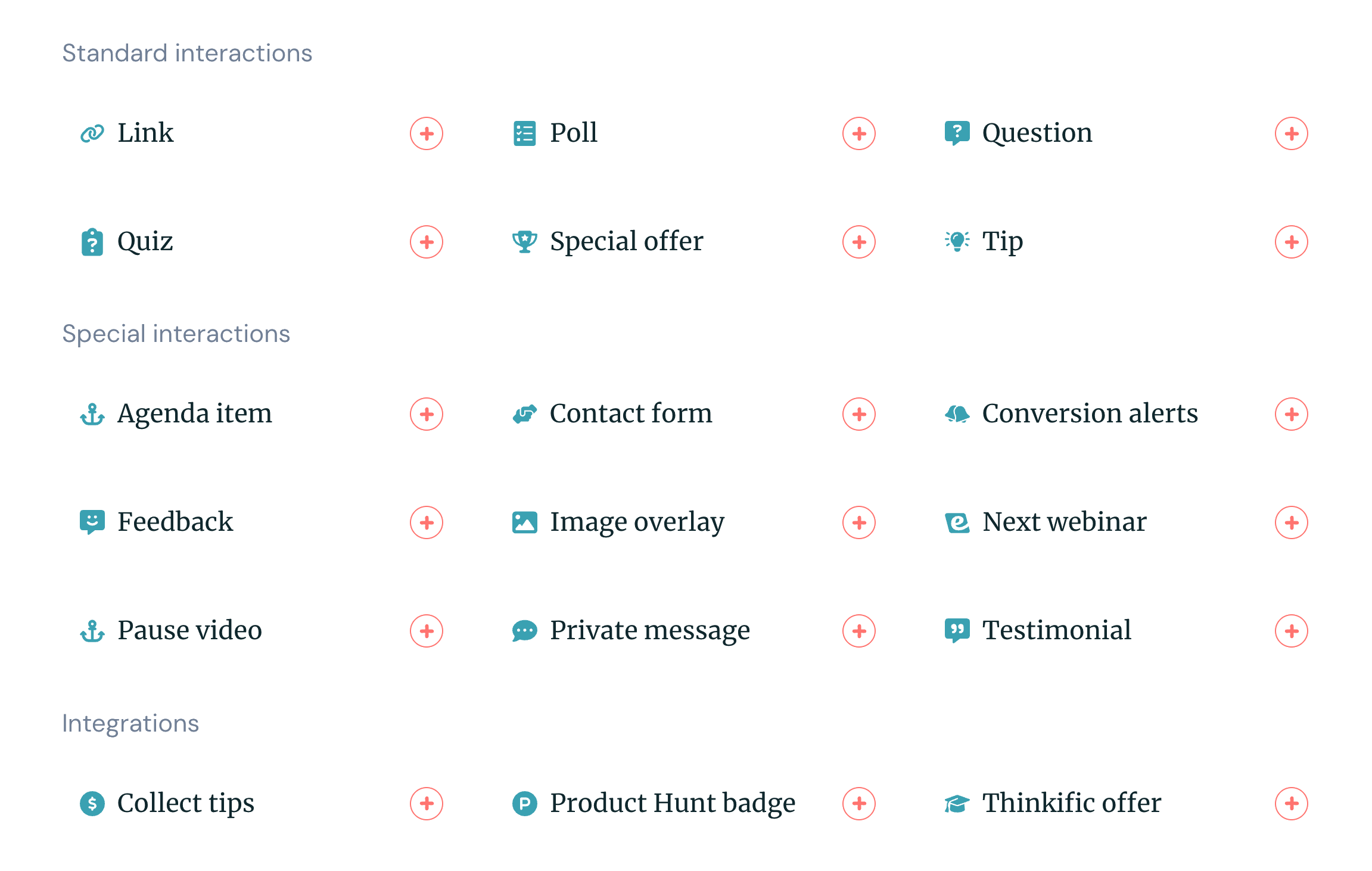Select the Agenda item anchor icon

click(x=92, y=413)
